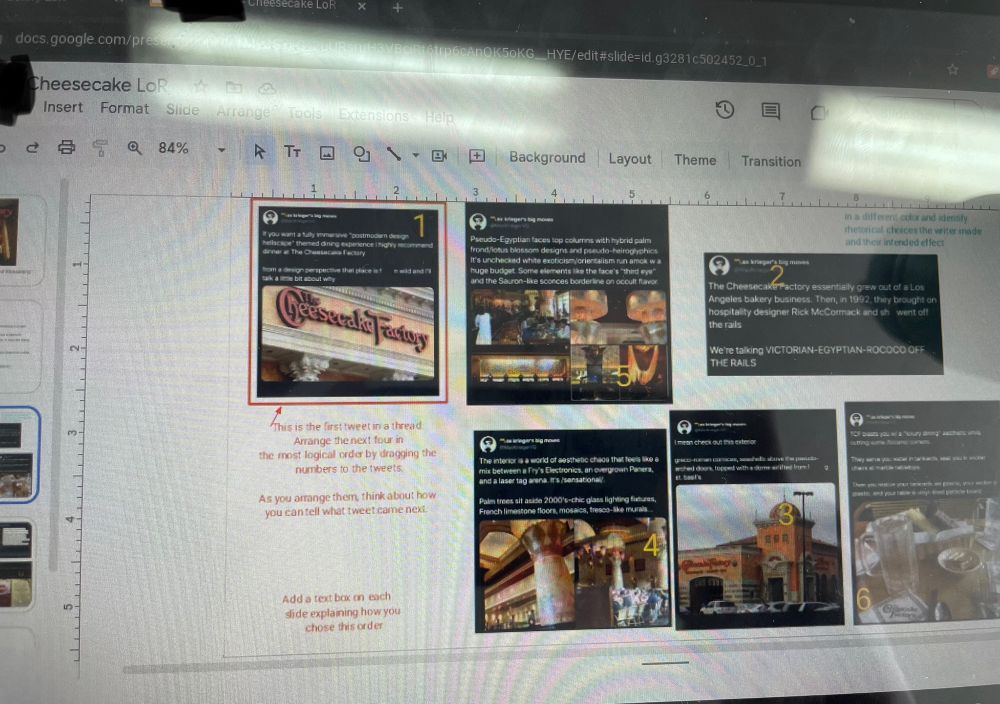
Task: Click 'This is the first tweet in a thread' text
Action: (x=348, y=426)
